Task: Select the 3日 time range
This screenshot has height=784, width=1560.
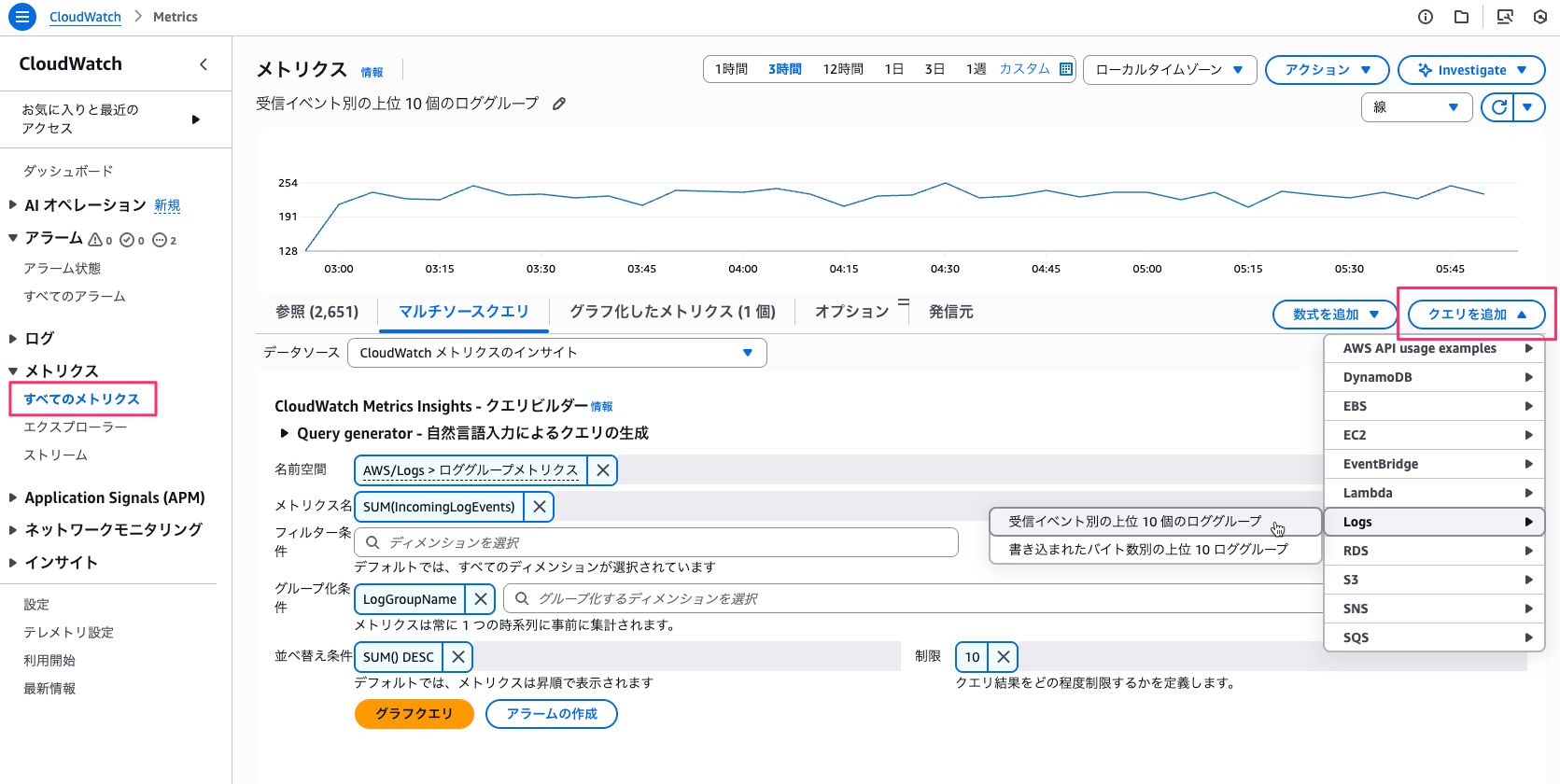Action: [x=935, y=69]
